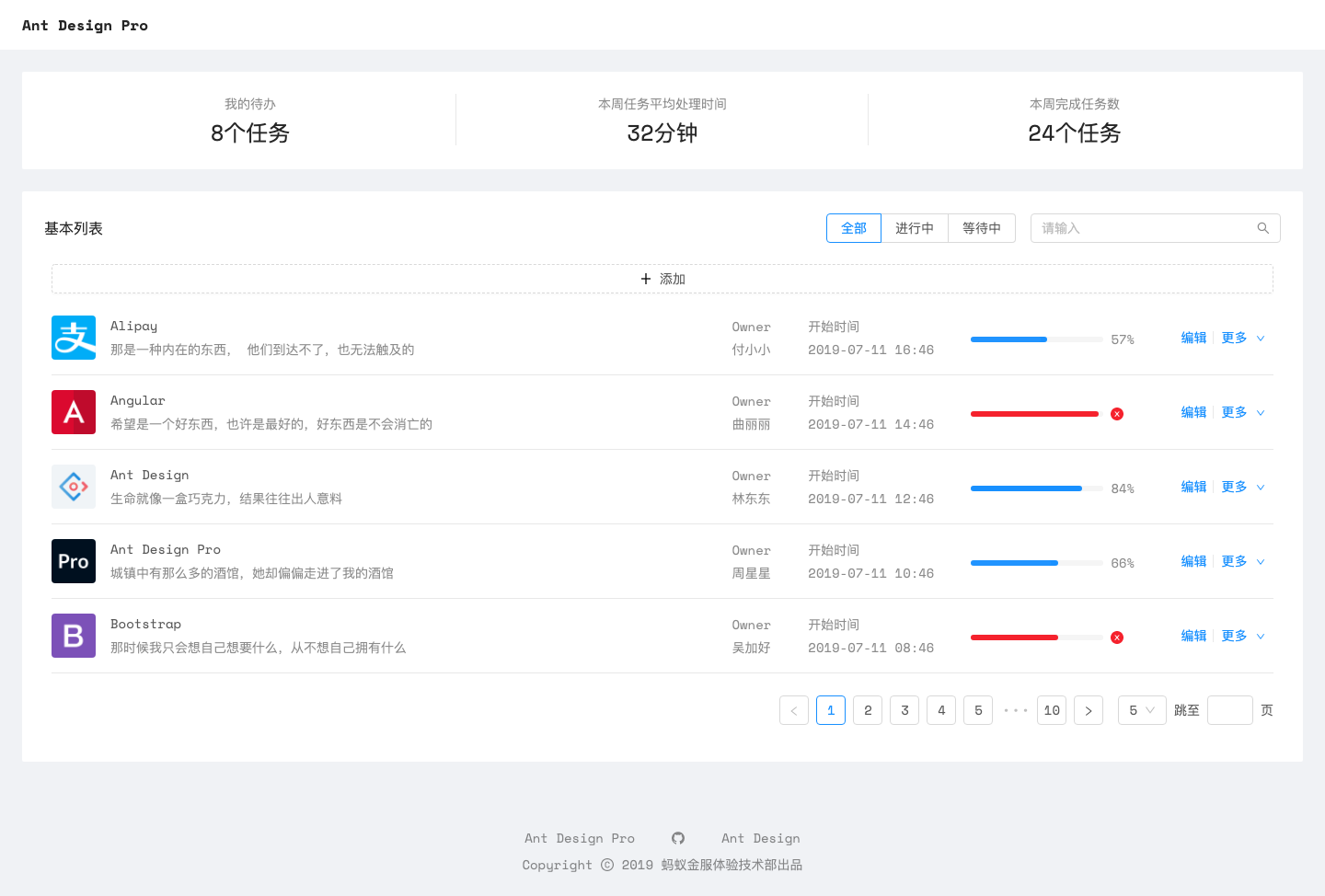Open the GitHub icon link in footer
This screenshot has height=896, width=1325.
pyautogui.click(x=678, y=838)
